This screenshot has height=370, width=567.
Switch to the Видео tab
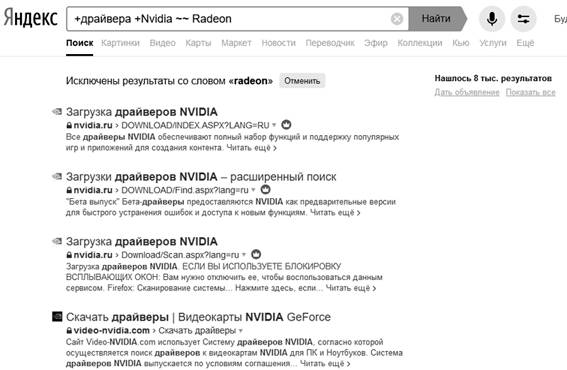tap(162, 43)
